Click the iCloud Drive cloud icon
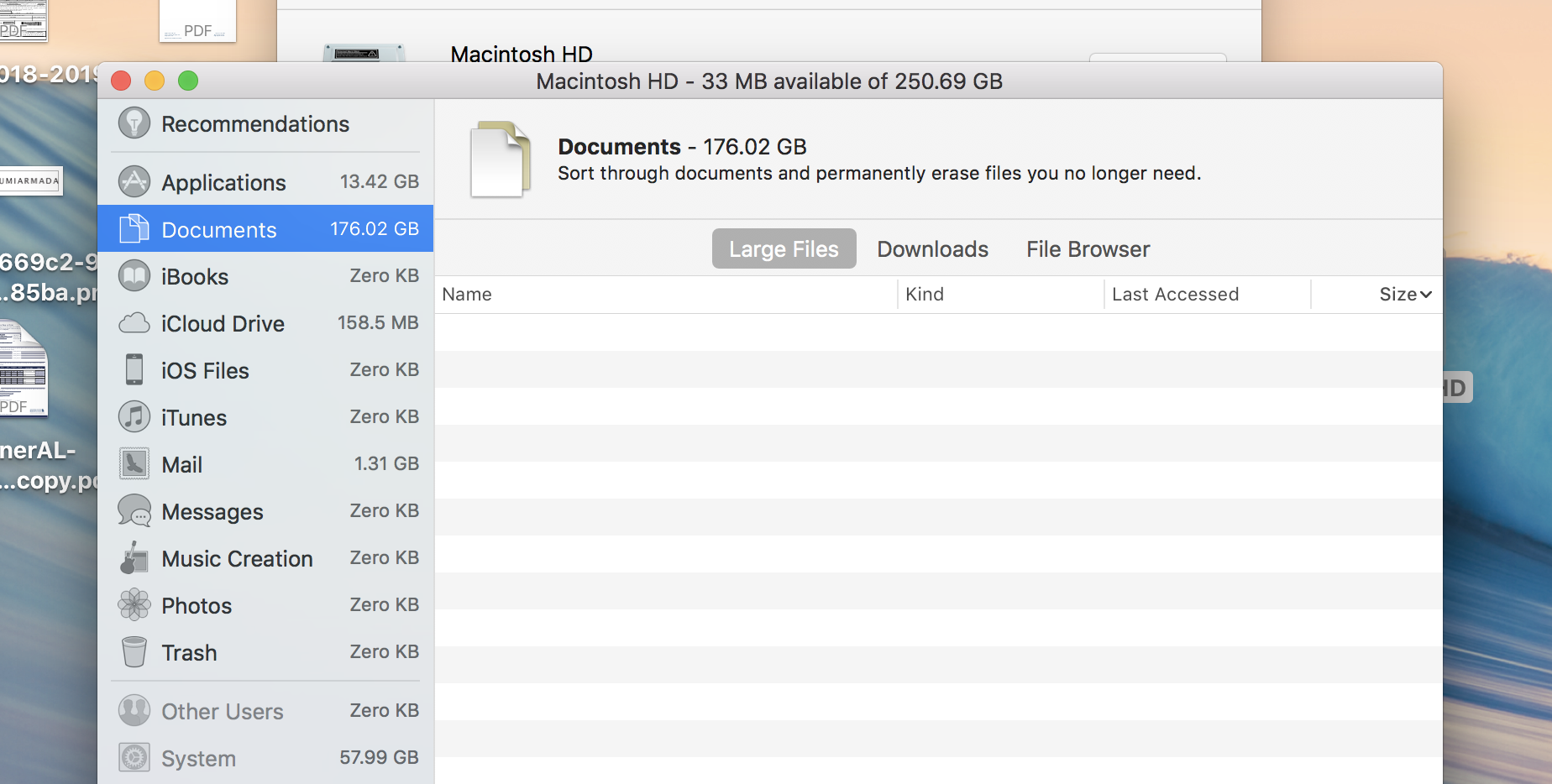1552x784 pixels. (134, 323)
